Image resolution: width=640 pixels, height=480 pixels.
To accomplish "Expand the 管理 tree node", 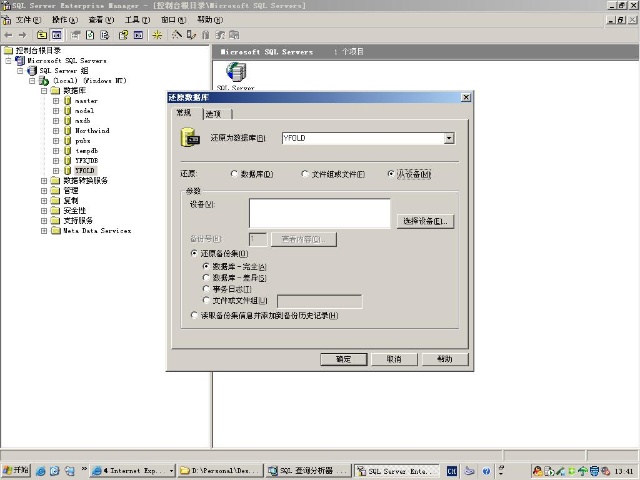I will point(45,190).
